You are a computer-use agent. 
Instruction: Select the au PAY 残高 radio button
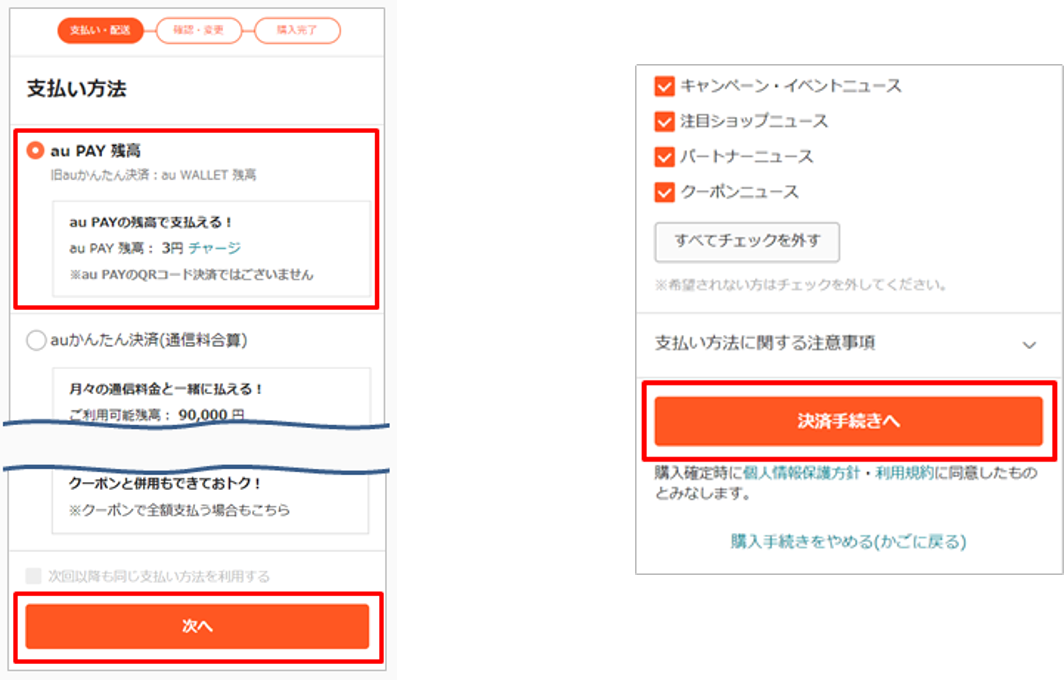click(35, 150)
